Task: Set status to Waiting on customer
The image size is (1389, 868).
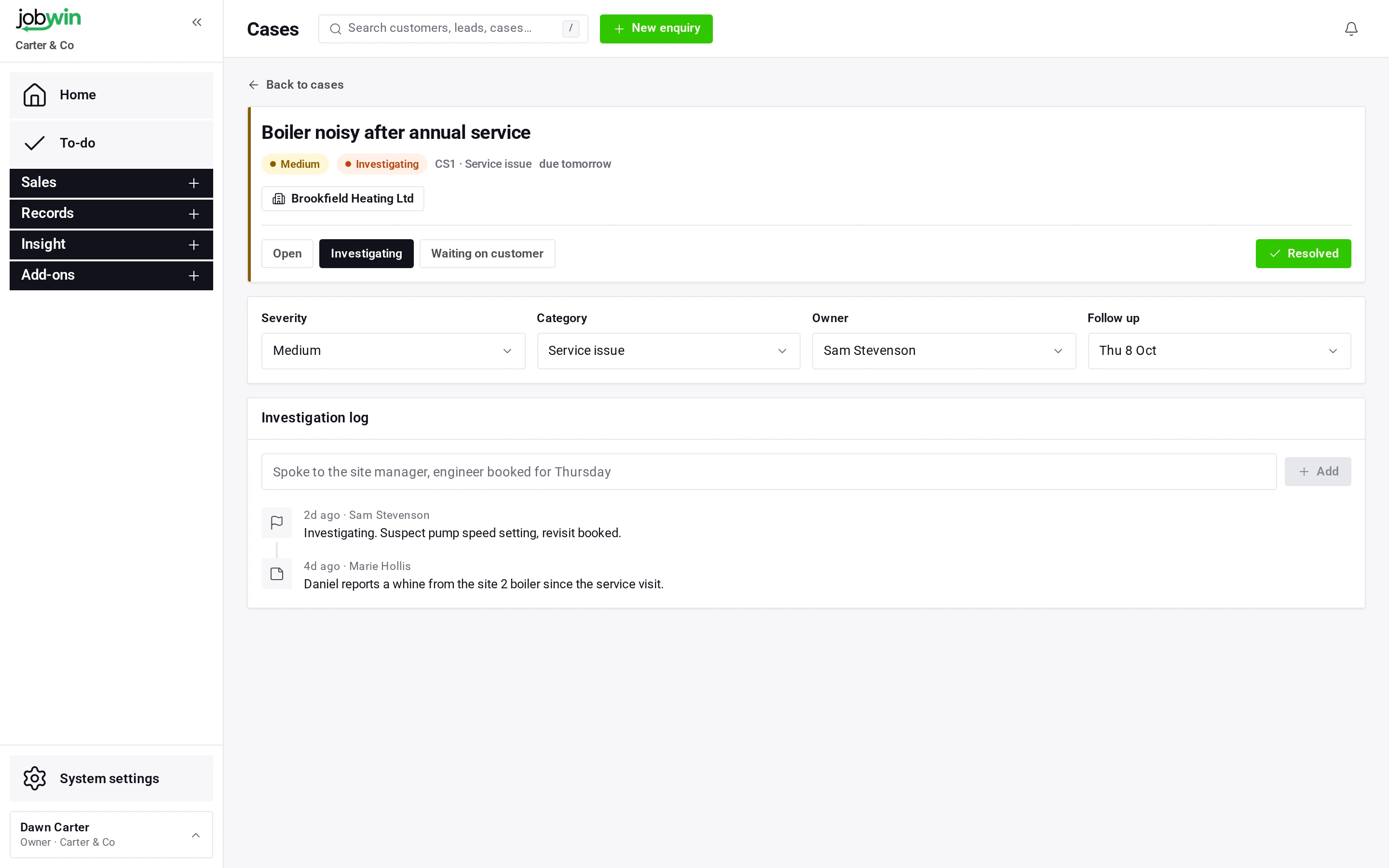Action: [487, 254]
